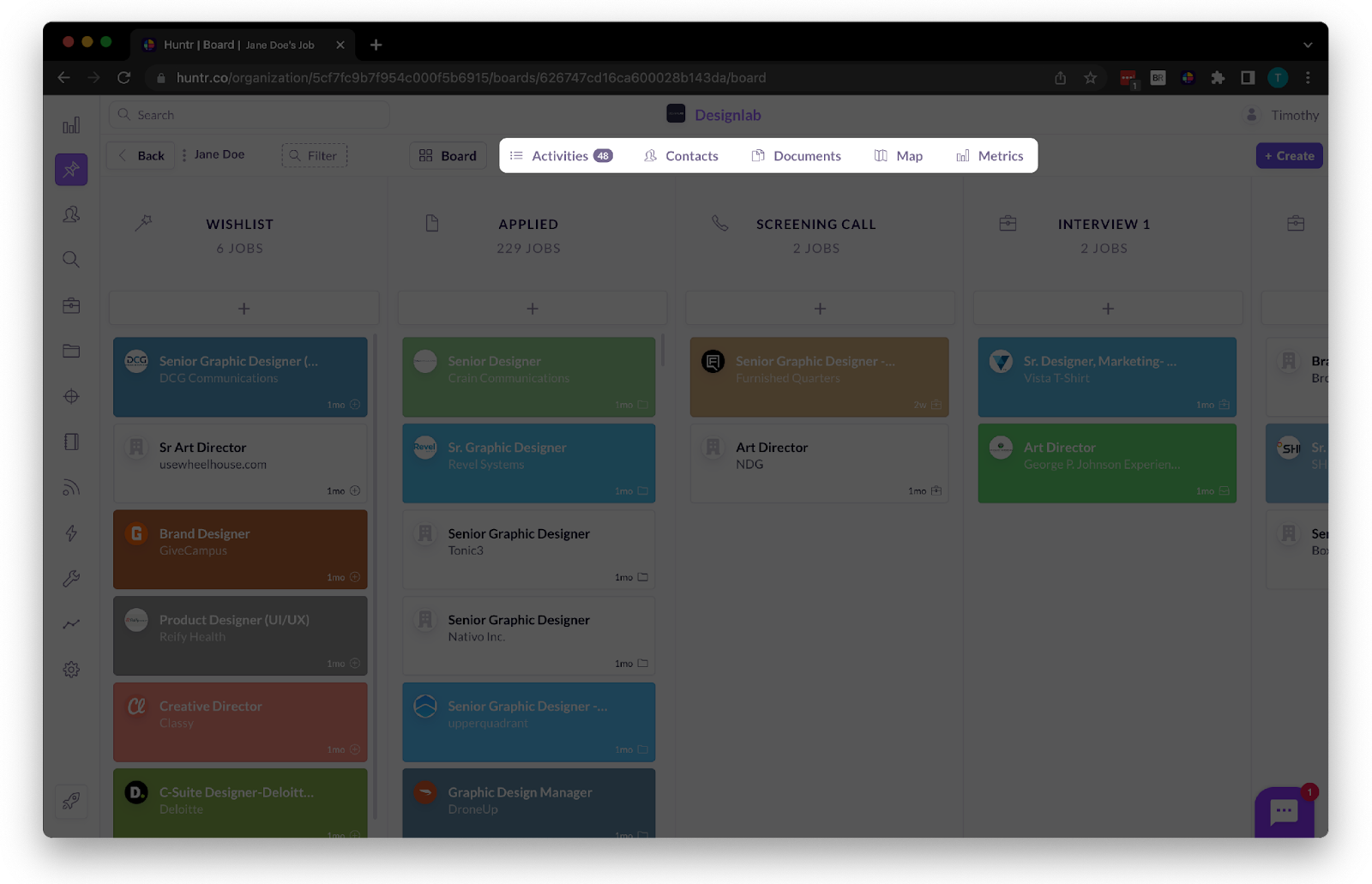Viewport: 1372px width, 884px height.
Task: Open Vista T-Shirt Sr. Designer card
Action: click(1107, 377)
